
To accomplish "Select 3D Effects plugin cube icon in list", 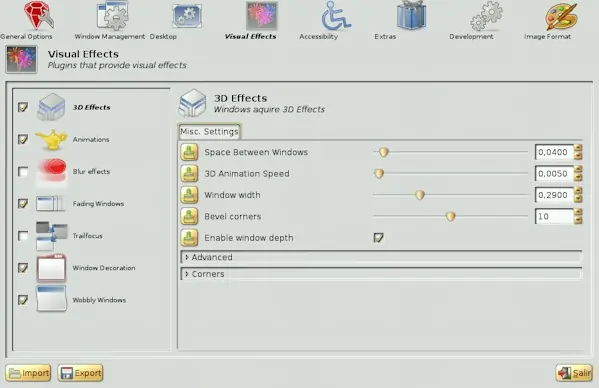I will tap(51, 107).
